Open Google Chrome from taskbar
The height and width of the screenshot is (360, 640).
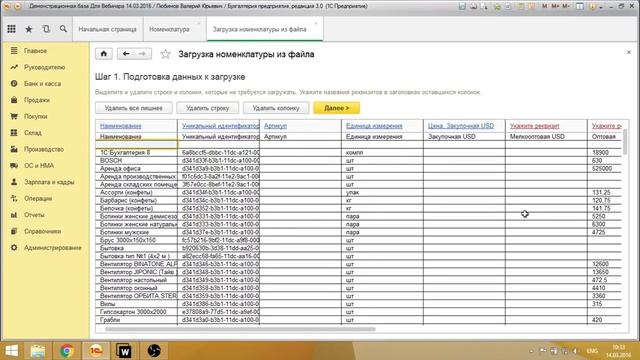(67, 351)
